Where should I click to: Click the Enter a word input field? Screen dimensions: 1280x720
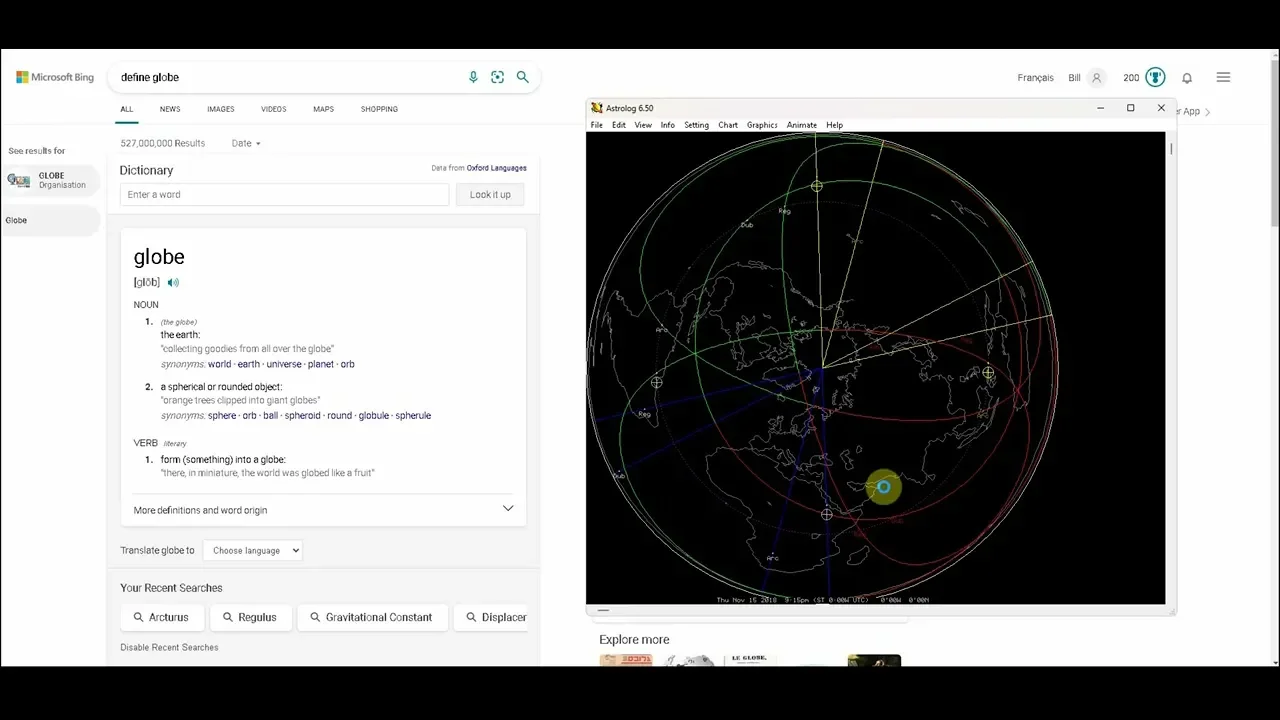point(284,195)
